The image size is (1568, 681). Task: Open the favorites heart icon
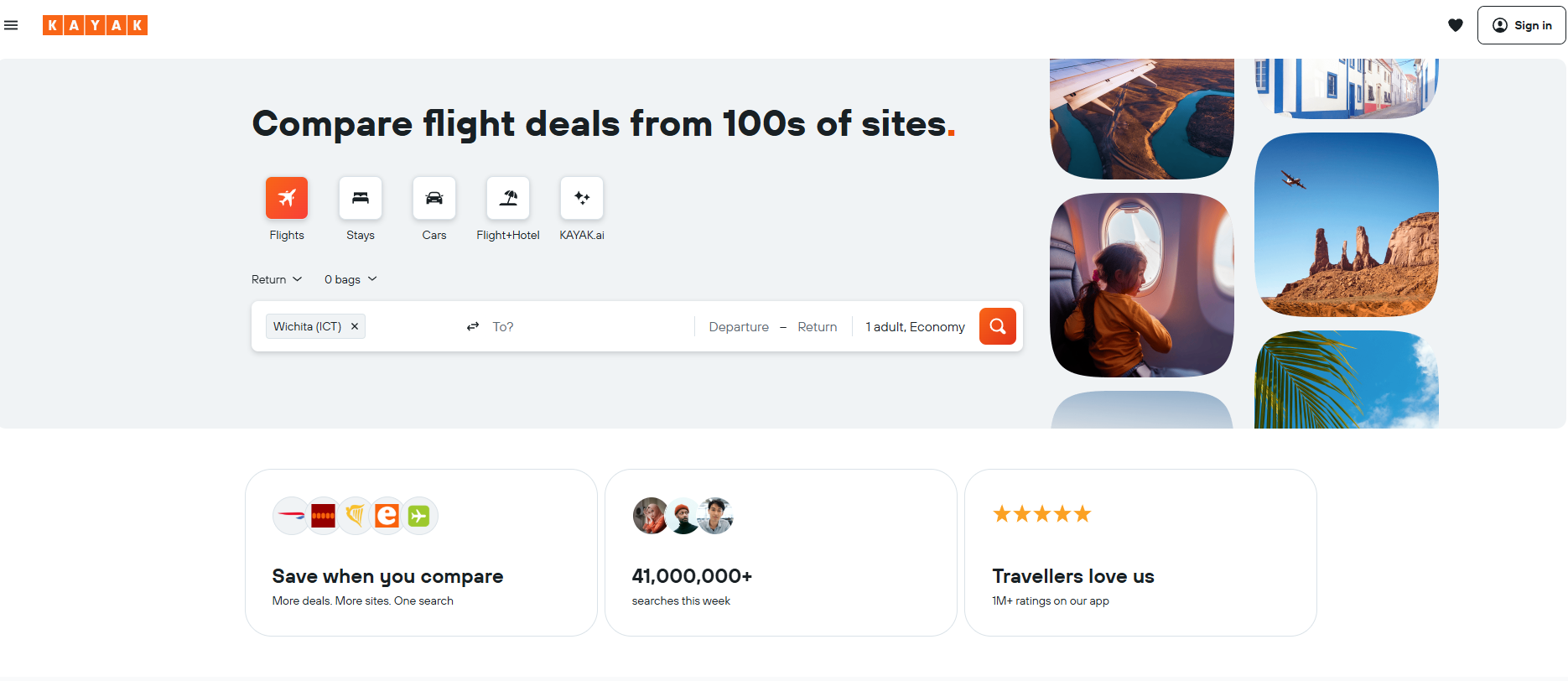coord(1455,25)
